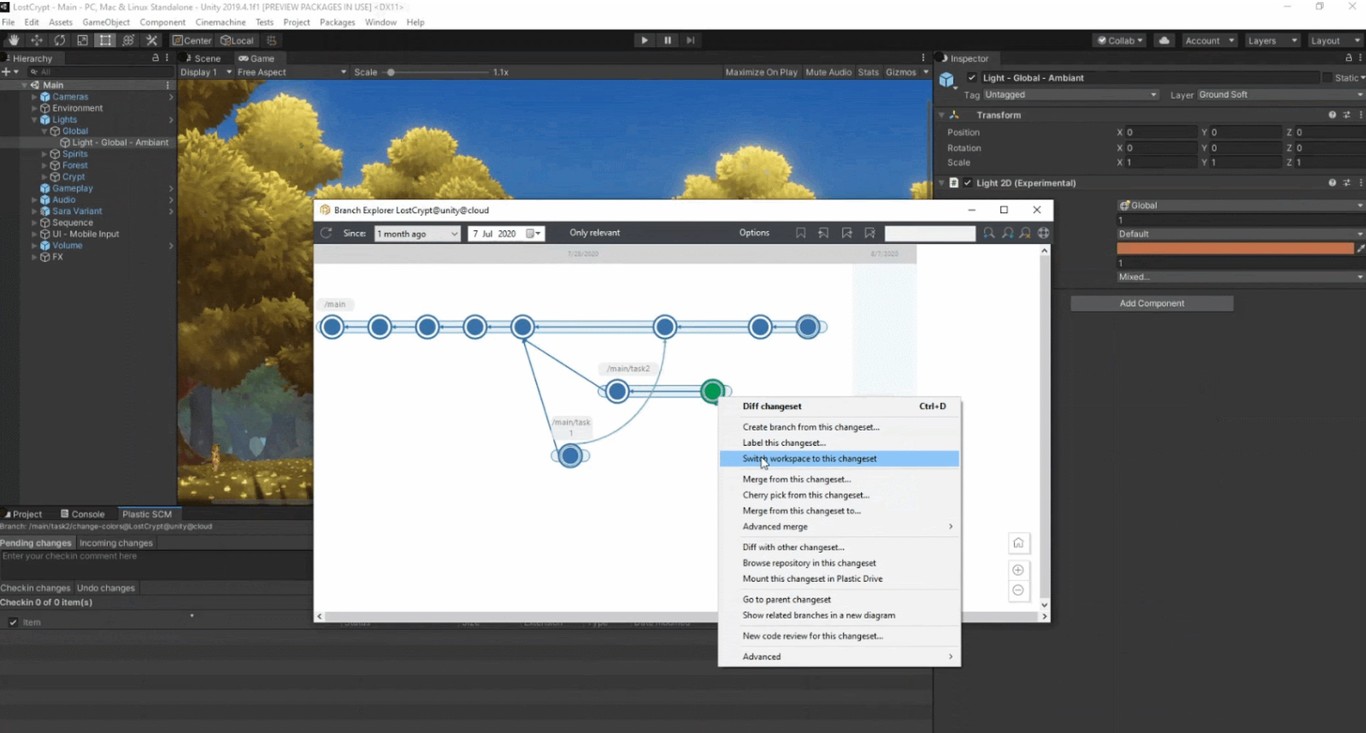Collapse the Lights item in Hierarchy
This screenshot has width=1366, height=733.
click(35, 119)
